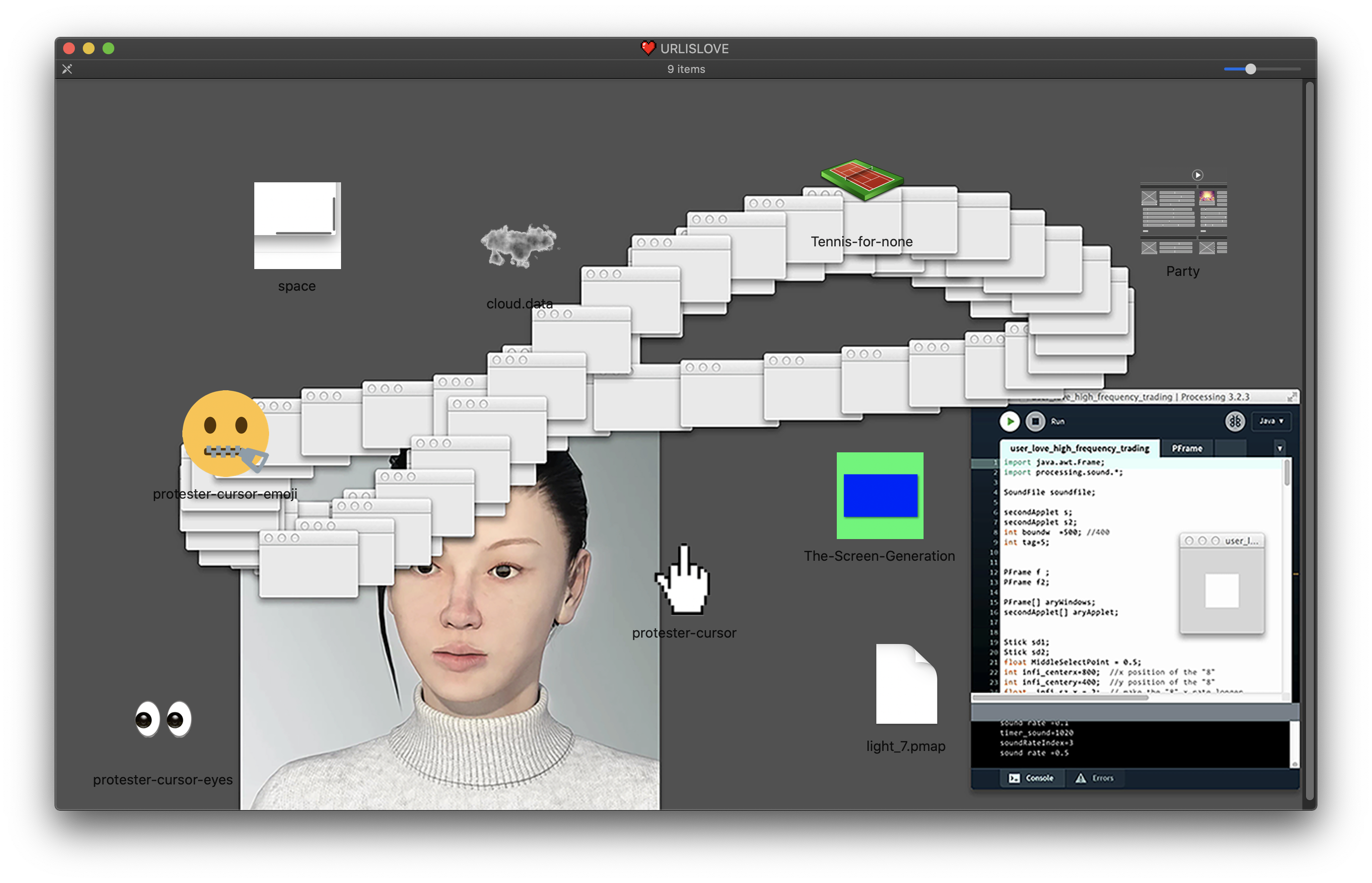Select the protester-cursor-eyes icon
Image resolution: width=1372 pixels, height=883 pixels.
coord(163,719)
